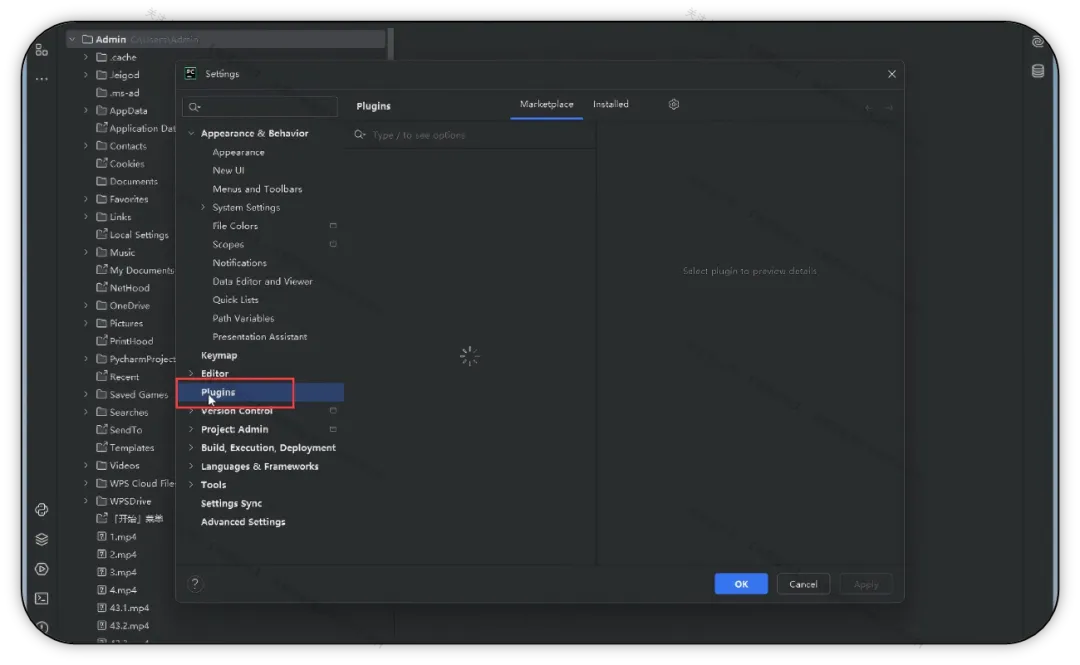The width and height of the screenshot is (1080, 665).
Task: Expand the OneDrive folder in project tree
Action: coord(86,305)
